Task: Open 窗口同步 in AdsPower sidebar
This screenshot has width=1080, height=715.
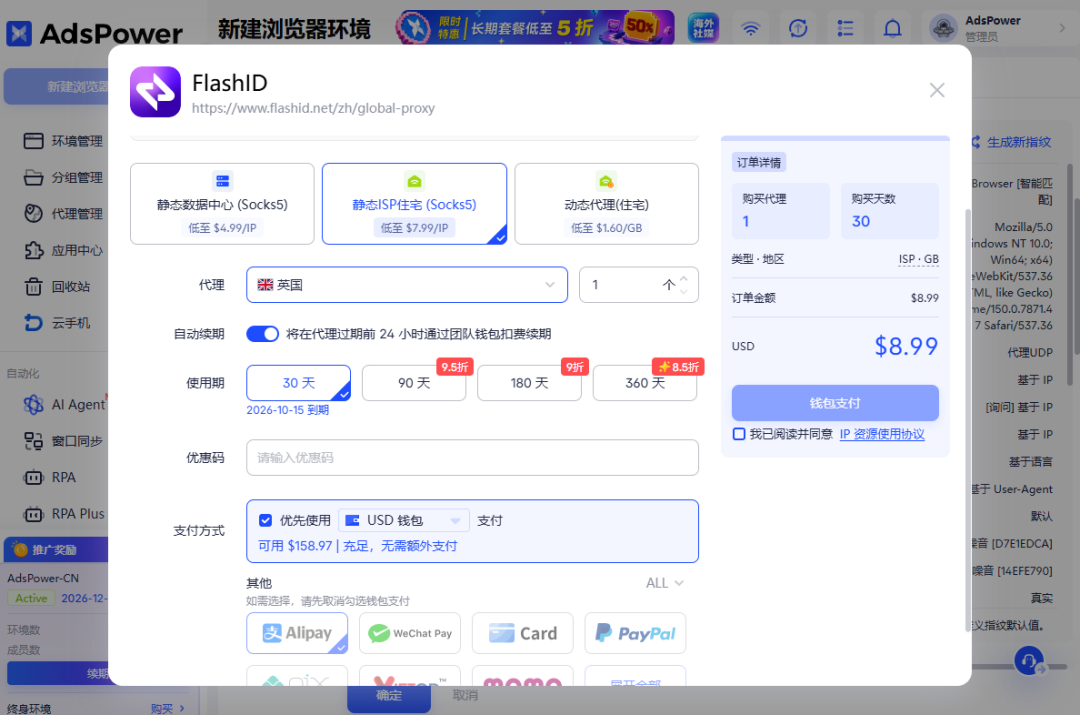Action: 63,441
